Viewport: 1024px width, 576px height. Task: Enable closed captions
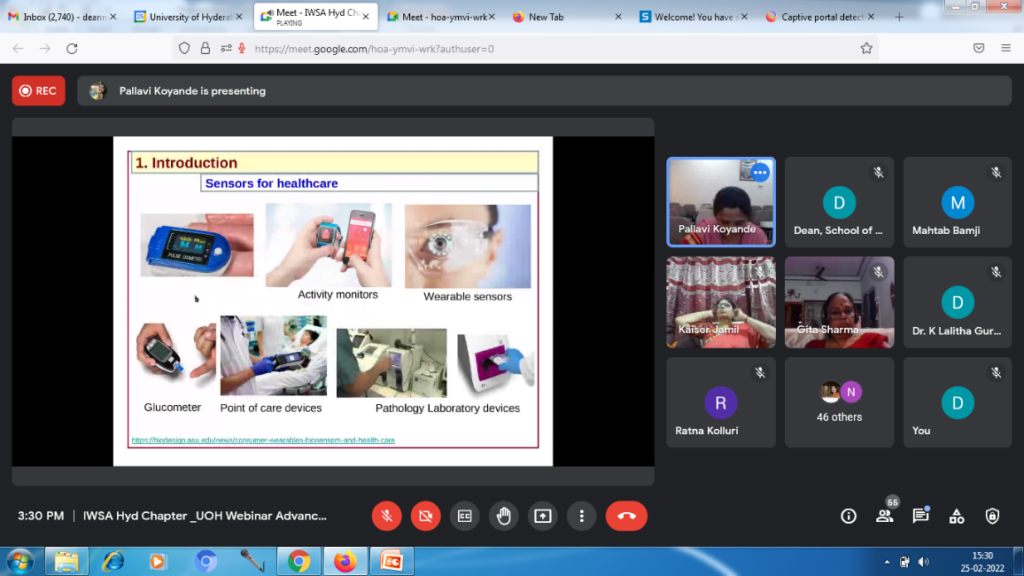(464, 516)
